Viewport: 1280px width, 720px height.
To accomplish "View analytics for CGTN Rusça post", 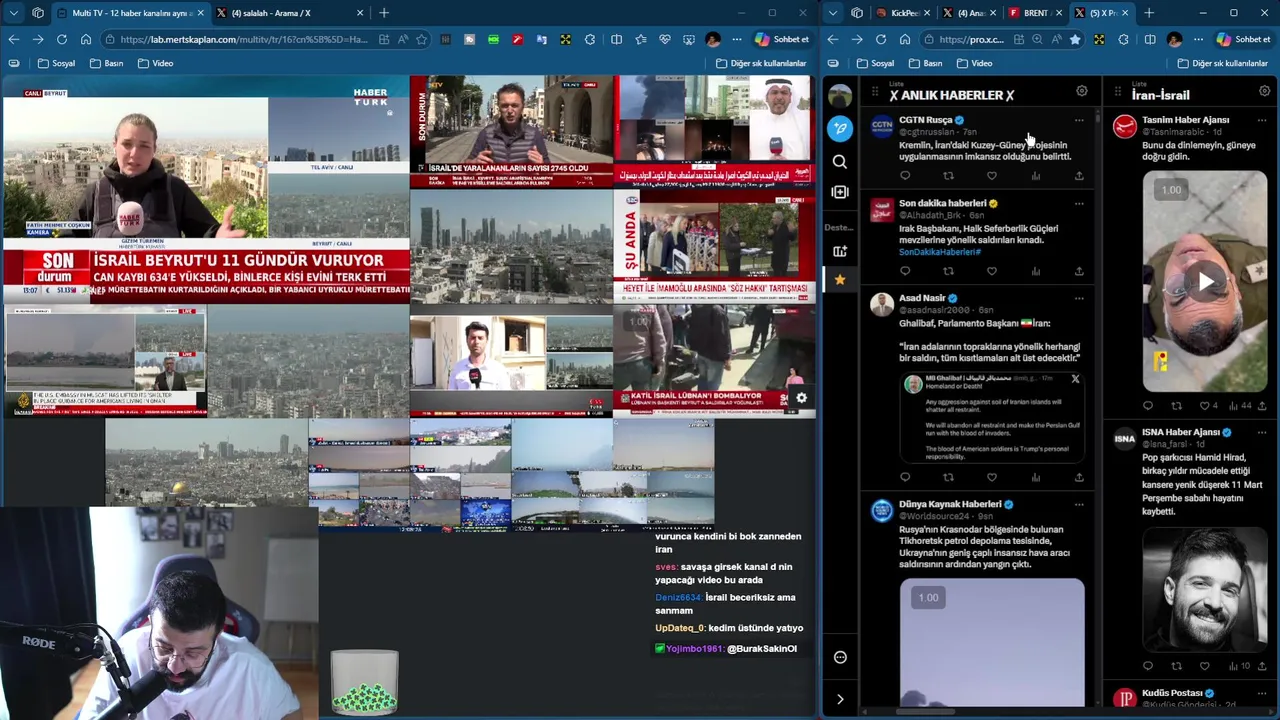I will 1036,176.
